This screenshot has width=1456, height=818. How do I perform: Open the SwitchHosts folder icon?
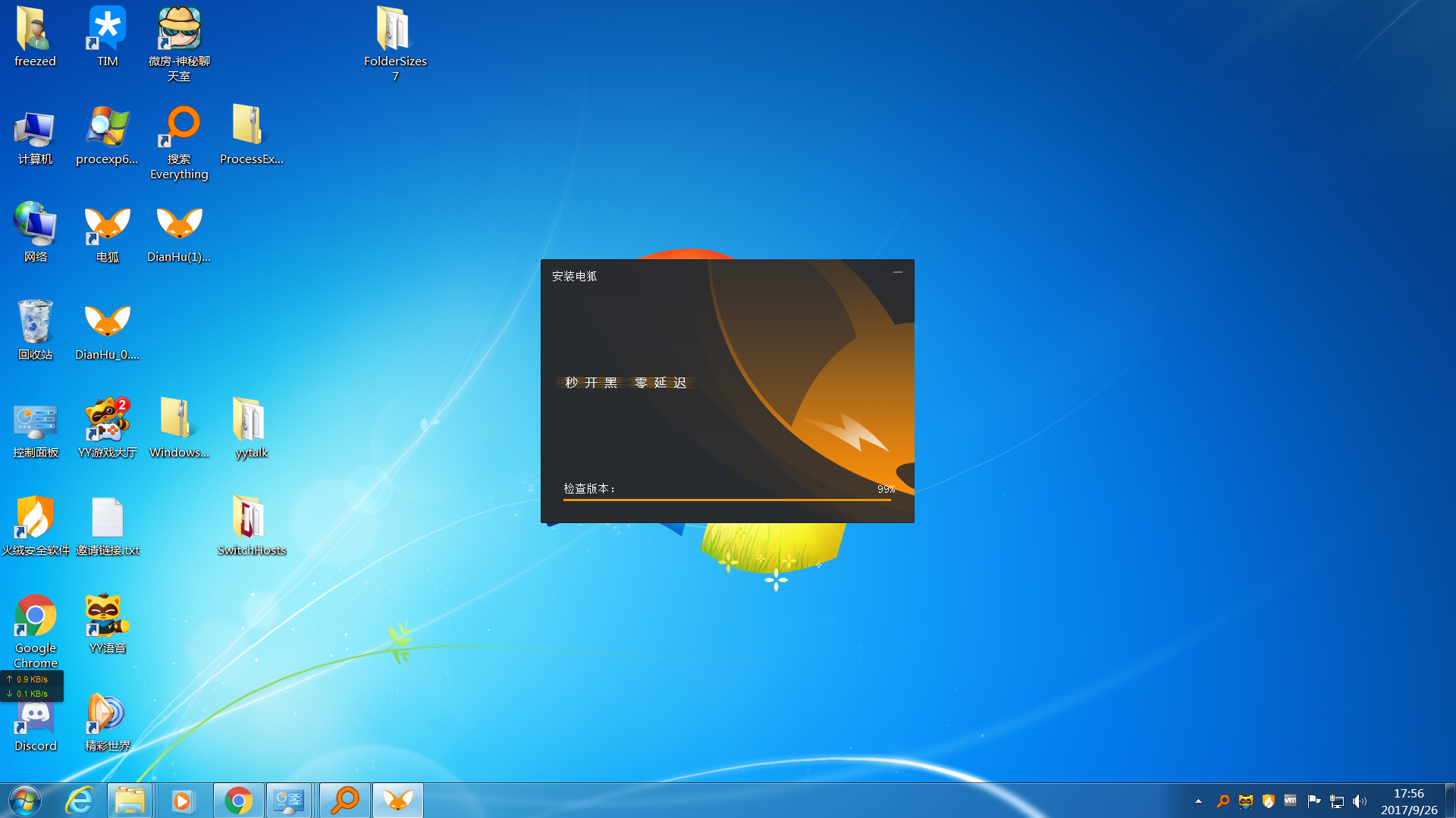(251, 527)
